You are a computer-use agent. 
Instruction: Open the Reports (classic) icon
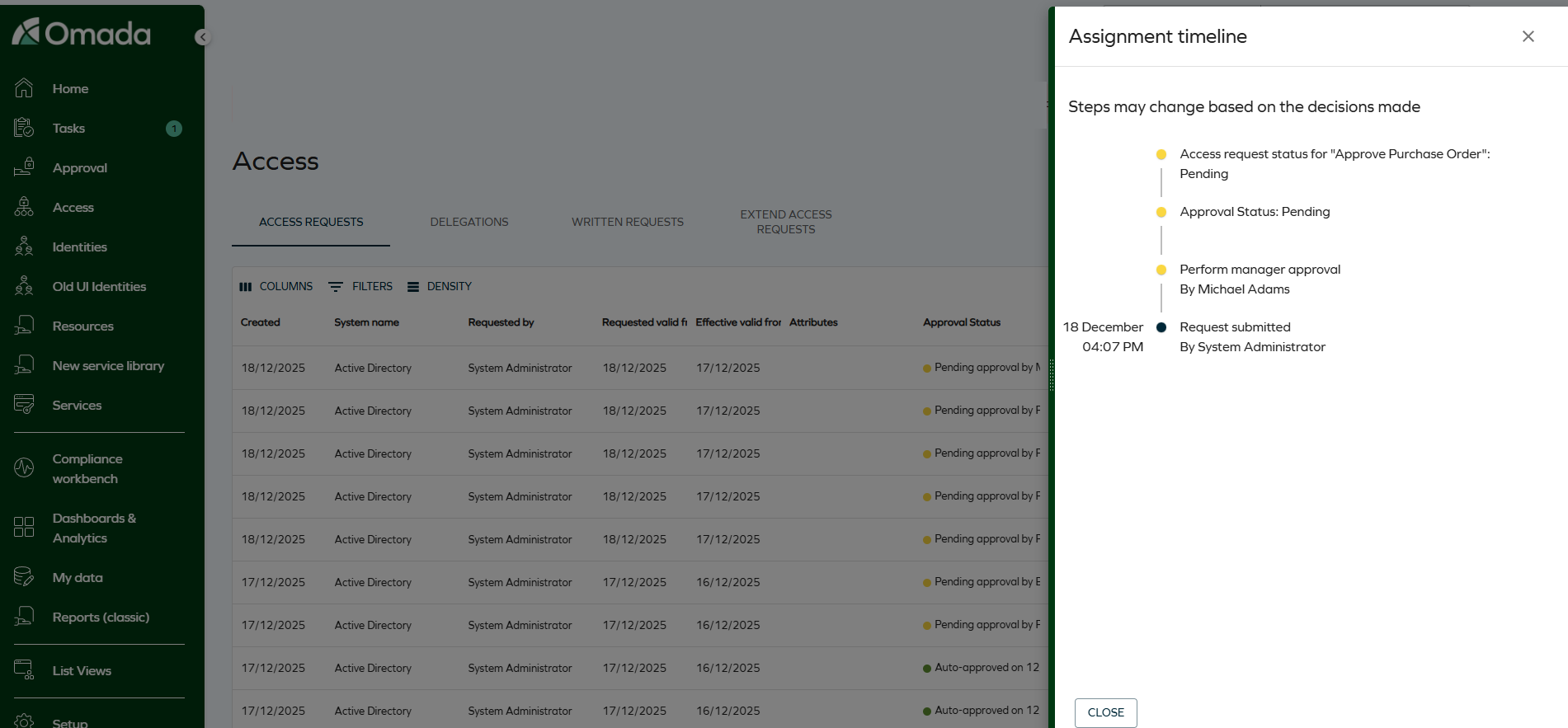pyautogui.click(x=24, y=617)
